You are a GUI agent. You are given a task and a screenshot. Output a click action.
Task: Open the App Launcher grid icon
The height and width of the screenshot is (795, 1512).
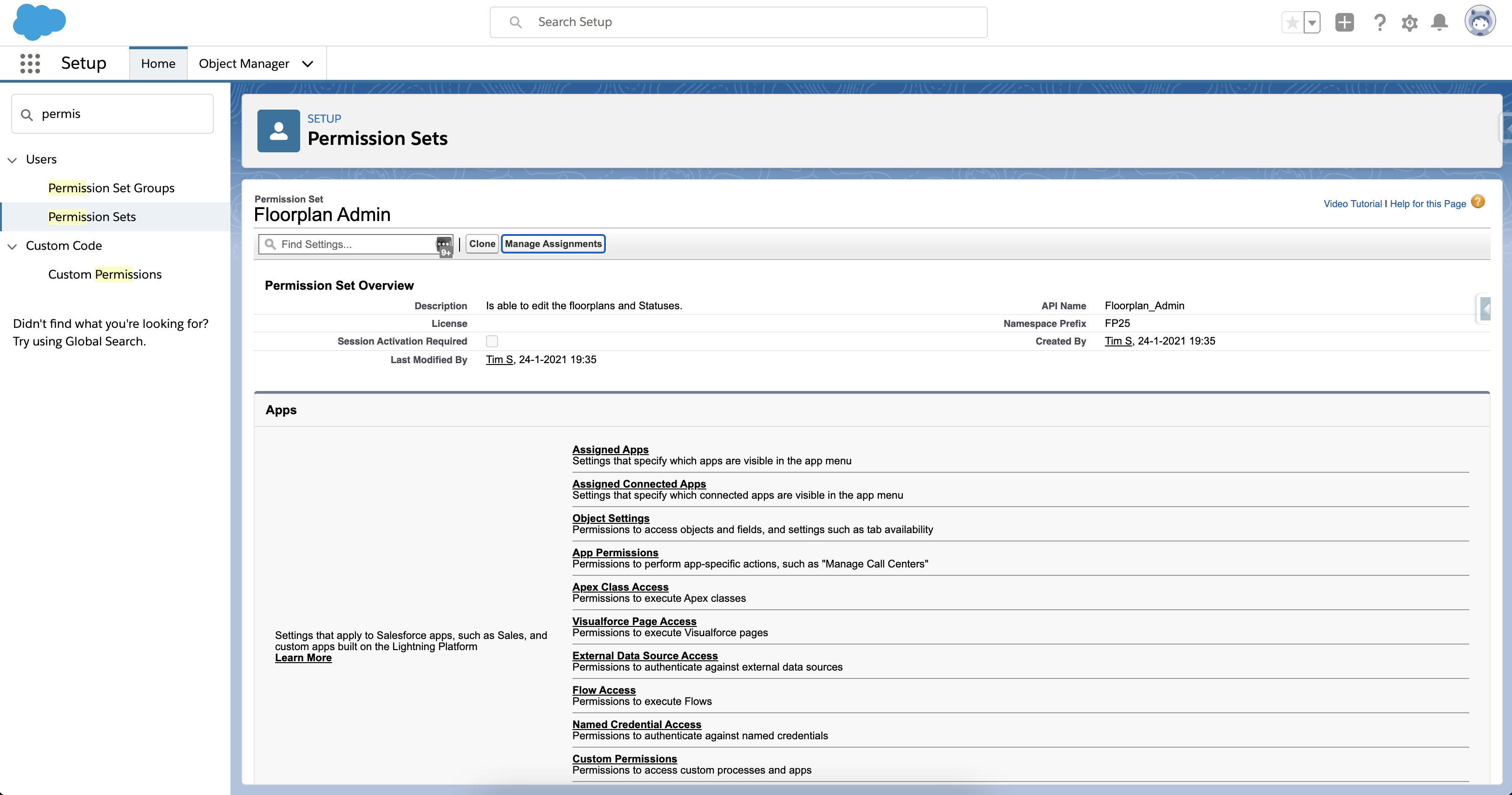[x=29, y=63]
